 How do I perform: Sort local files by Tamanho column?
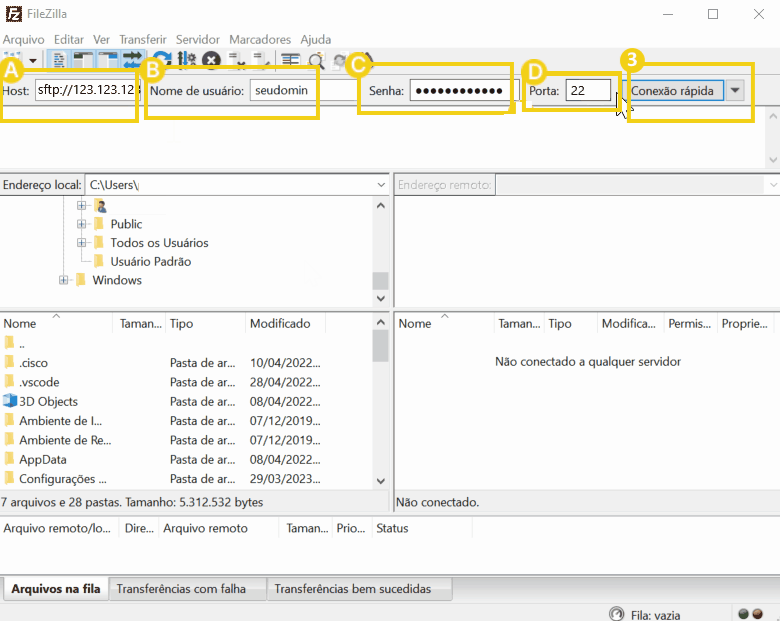click(x=140, y=323)
